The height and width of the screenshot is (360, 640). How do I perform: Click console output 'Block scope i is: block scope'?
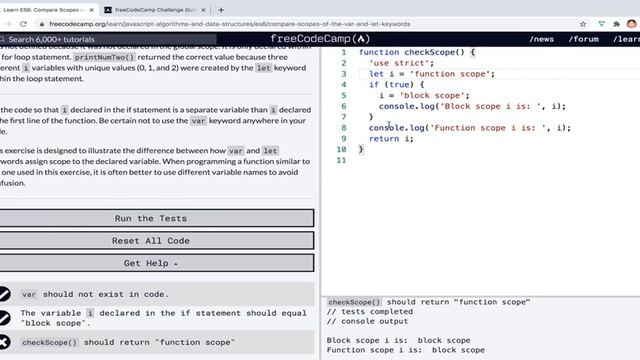tap(398, 340)
